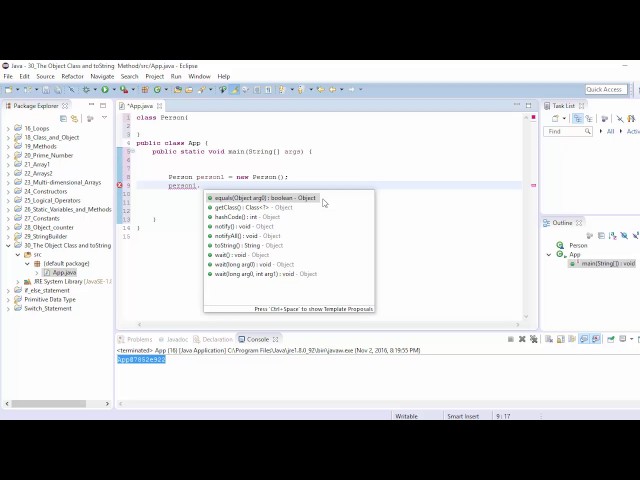Image resolution: width=640 pixels, height=480 pixels.
Task: Click the Terminate stop square in Console
Action: (x=511, y=339)
